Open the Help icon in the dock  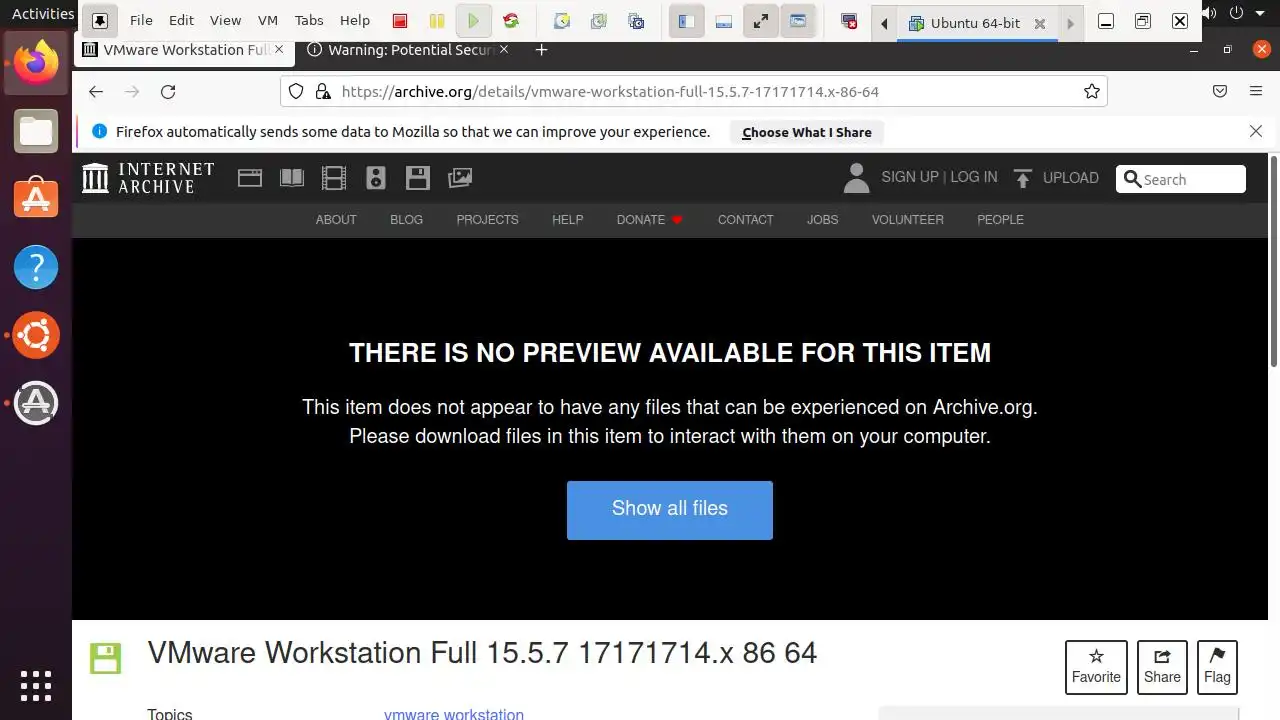click(x=36, y=267)
